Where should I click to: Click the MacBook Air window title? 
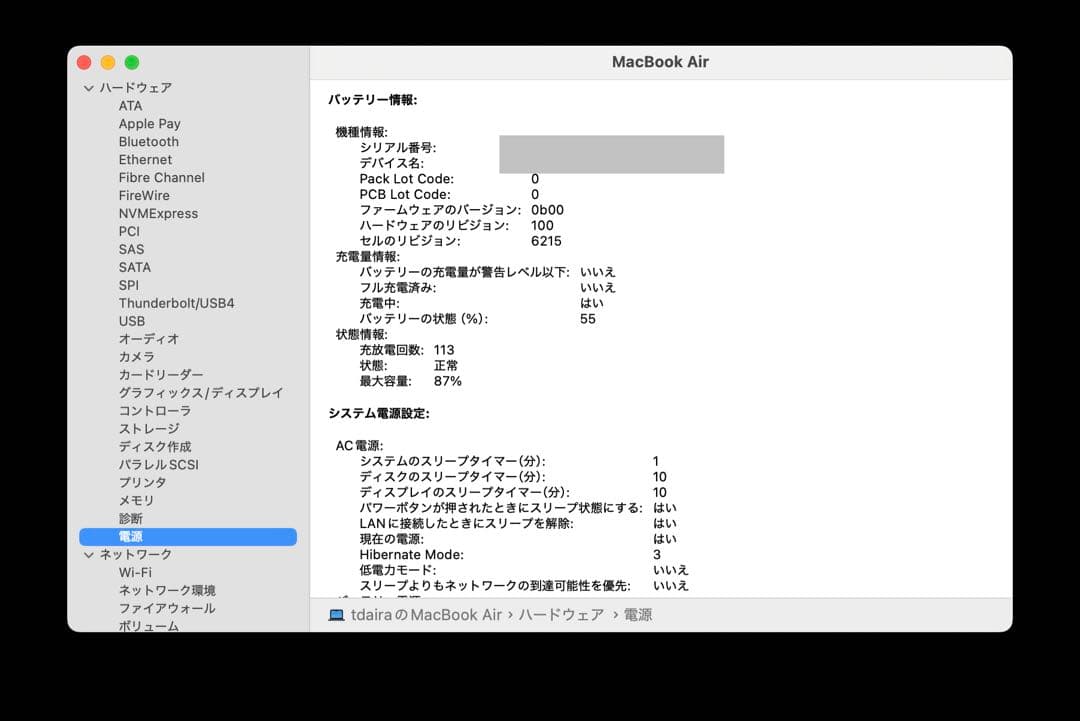[x=661, y=62]
